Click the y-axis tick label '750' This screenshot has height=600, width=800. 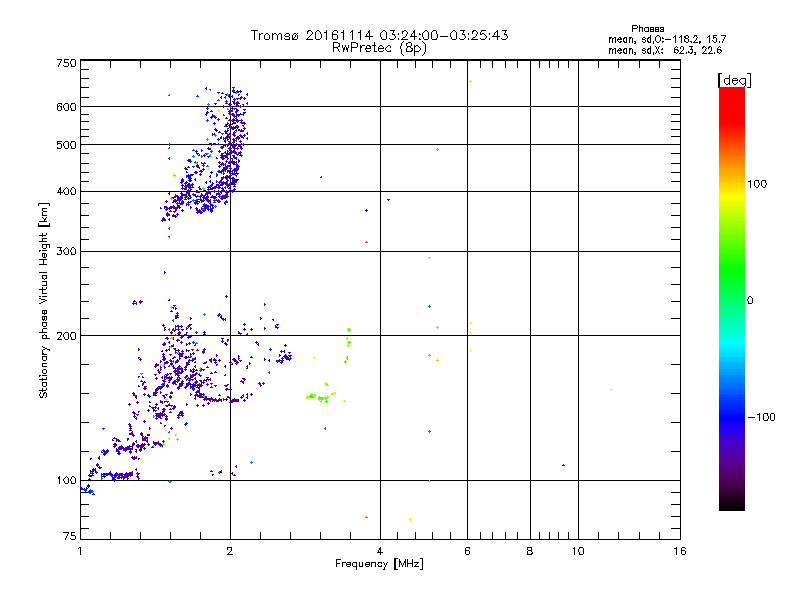[66, 63]
